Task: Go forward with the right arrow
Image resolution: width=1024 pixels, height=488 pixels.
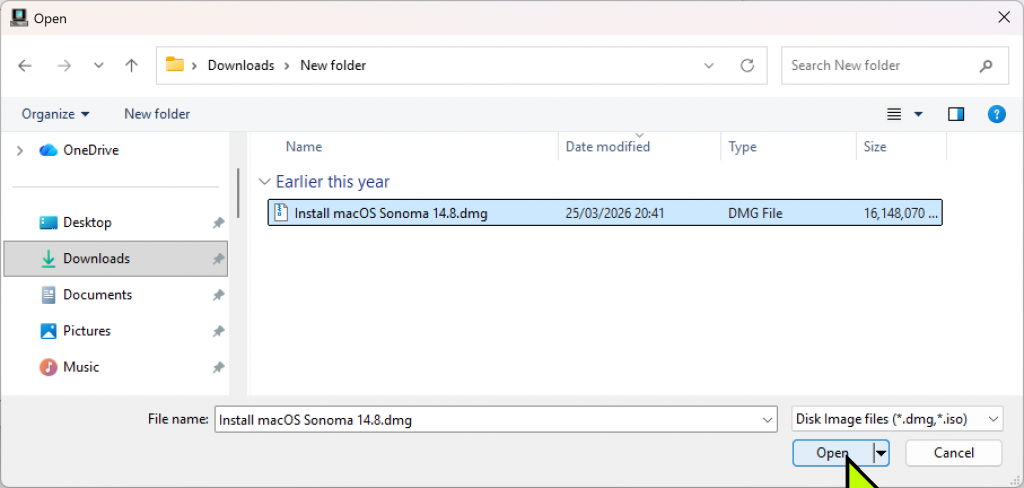Action: (64, 65)
